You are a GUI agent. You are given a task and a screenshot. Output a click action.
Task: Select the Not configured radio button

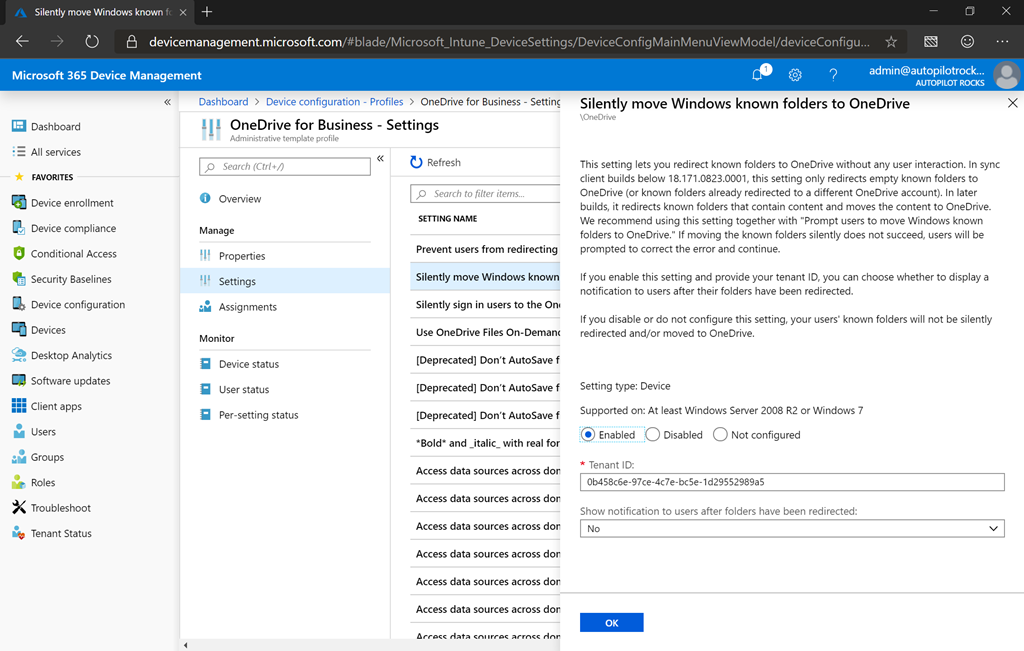pos(720,435)
